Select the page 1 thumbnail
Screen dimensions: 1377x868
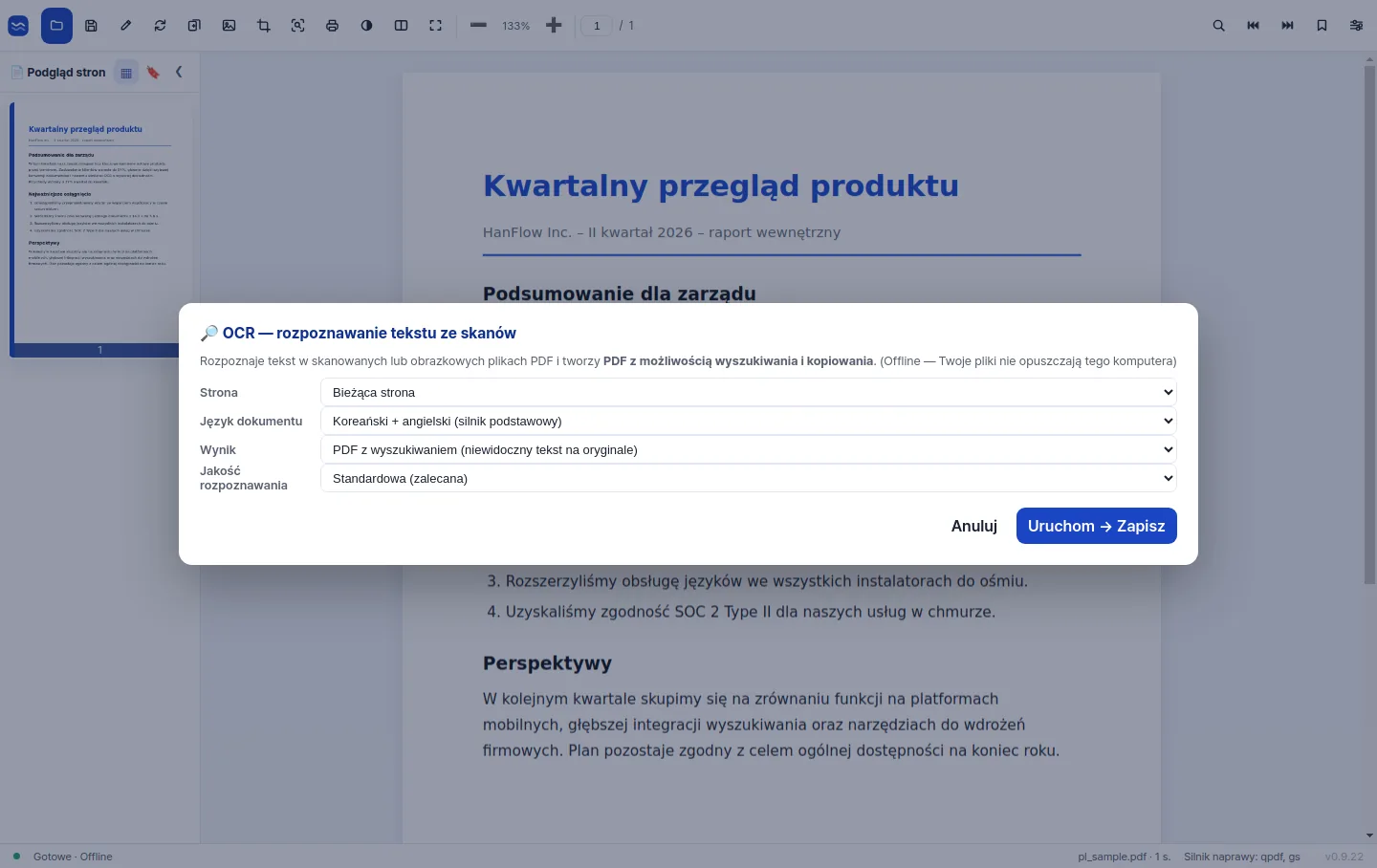99,229
